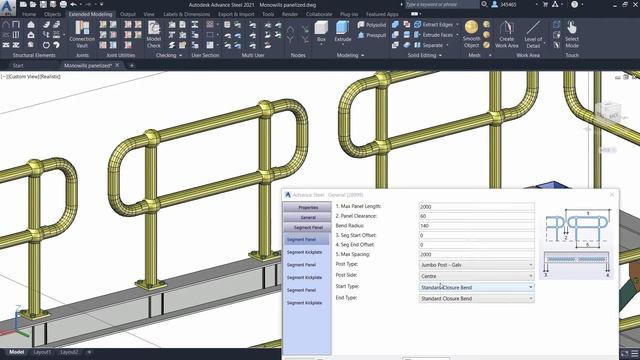Switch to the Layout2 tab
Image resolution: width=640 pixels, height=360 pixels.
click(69, 352)
